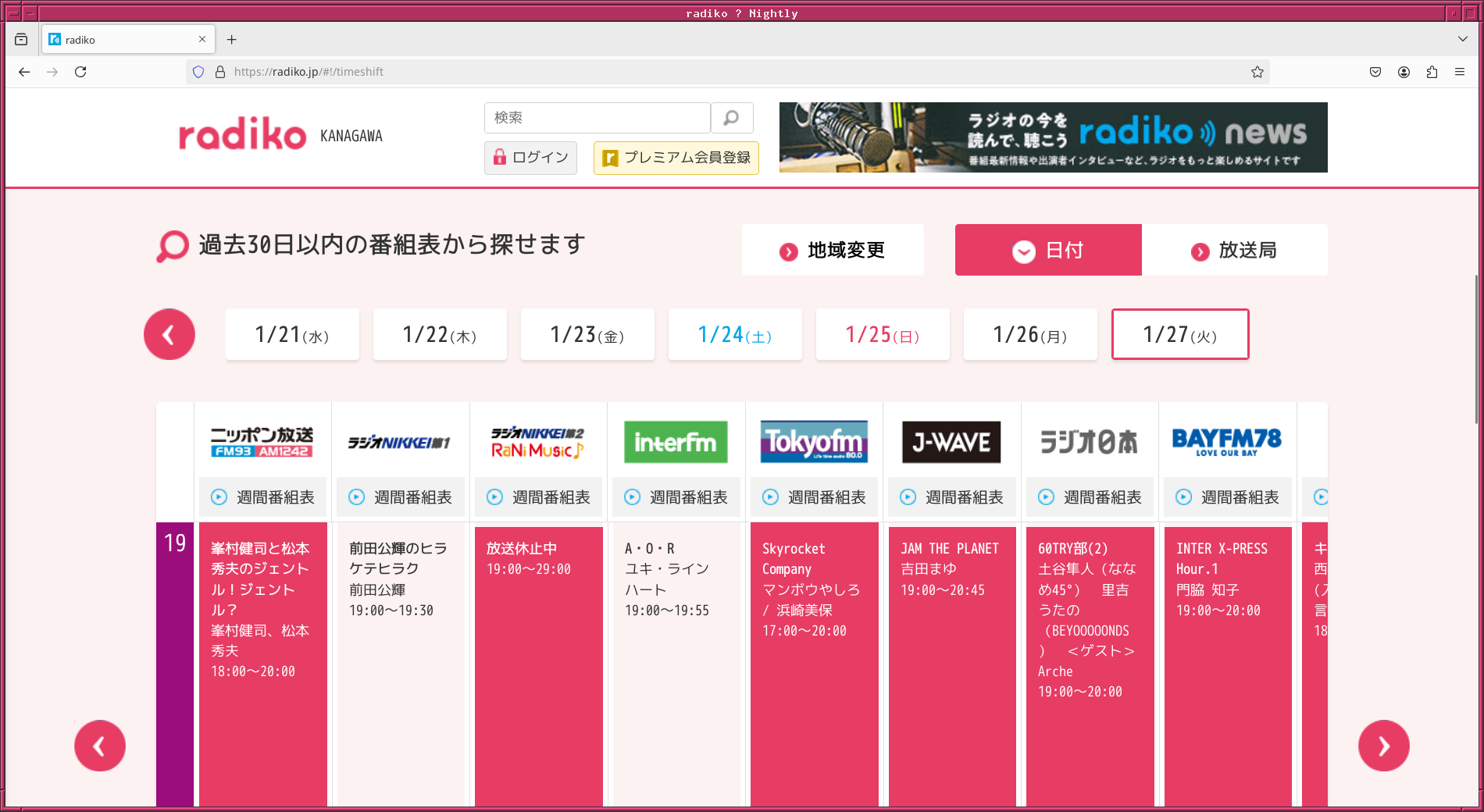Click the ニッポン放送 station logo
This screenshot has height=812, width=1484.
pyautogui.click(x=262, y=442)
